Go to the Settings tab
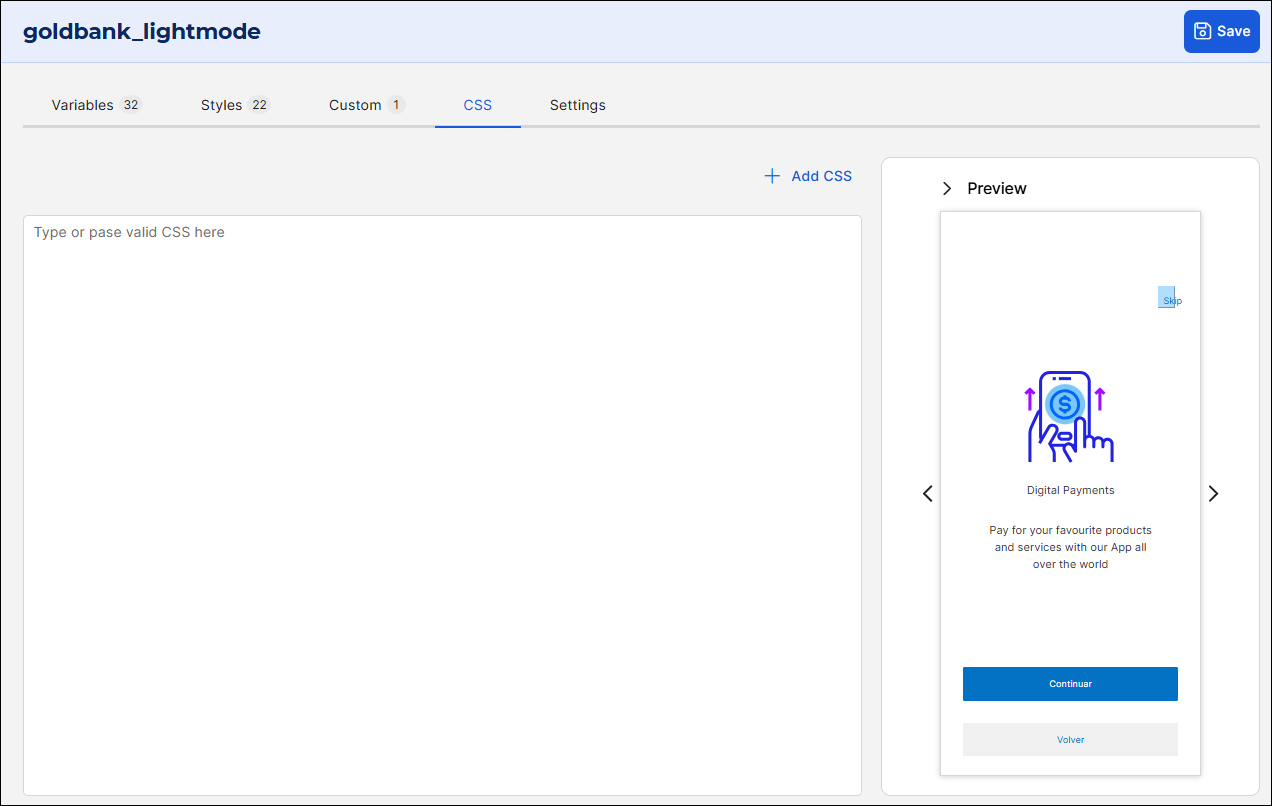Viewport: 1272px width, 806px height. tap(577, 104)
